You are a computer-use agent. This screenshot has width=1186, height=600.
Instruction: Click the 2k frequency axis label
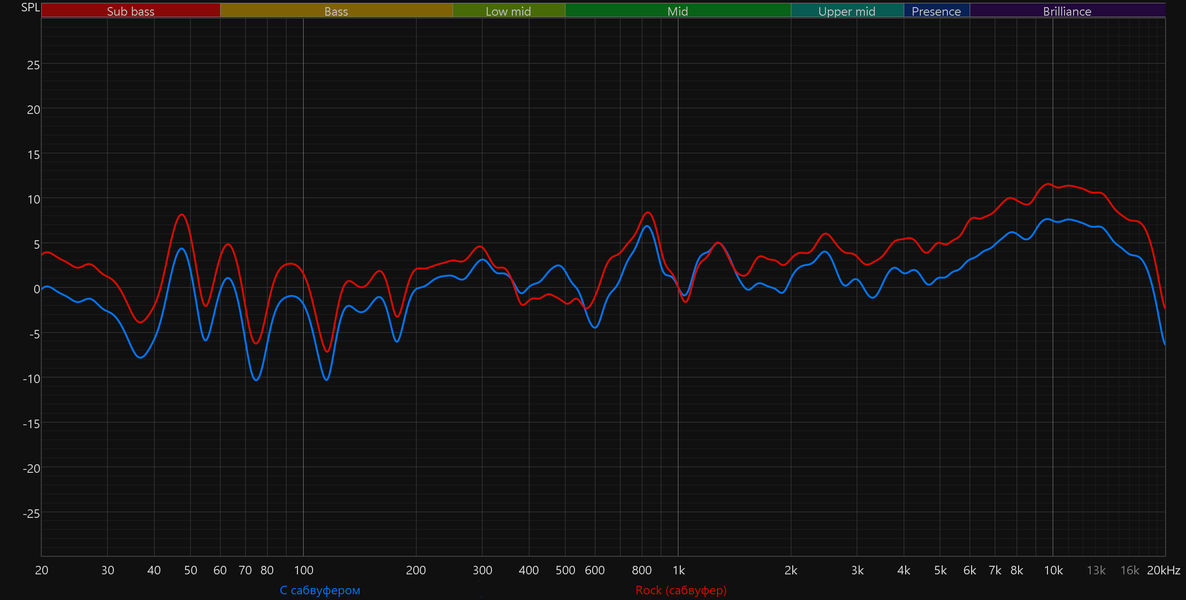(x=791, y=570)
